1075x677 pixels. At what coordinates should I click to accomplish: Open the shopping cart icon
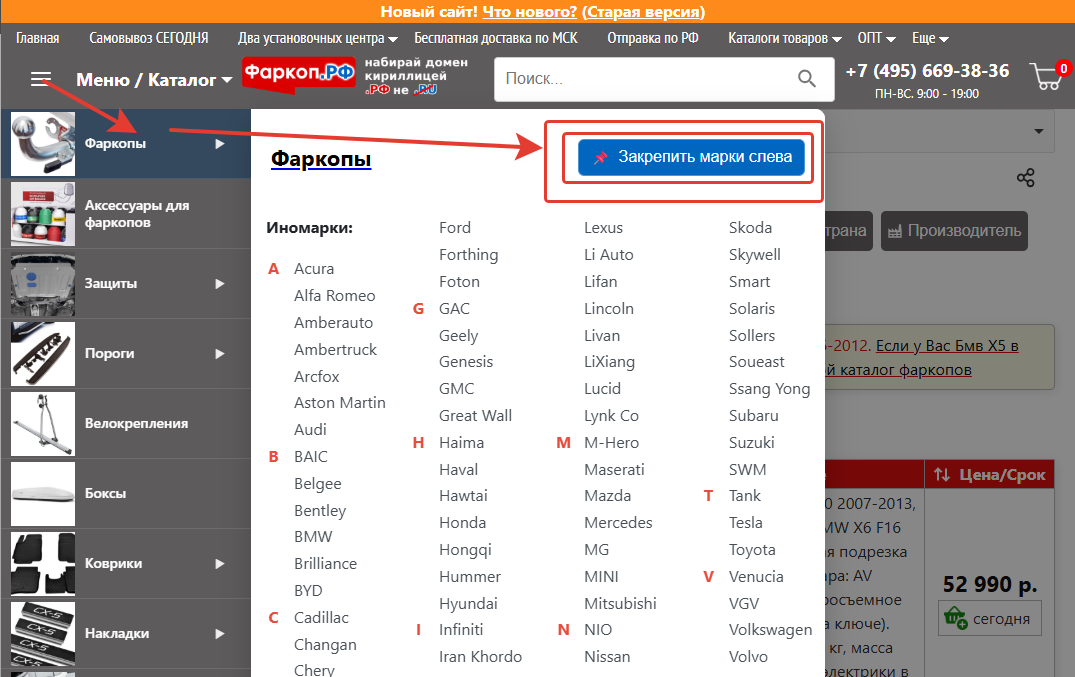1048,76
